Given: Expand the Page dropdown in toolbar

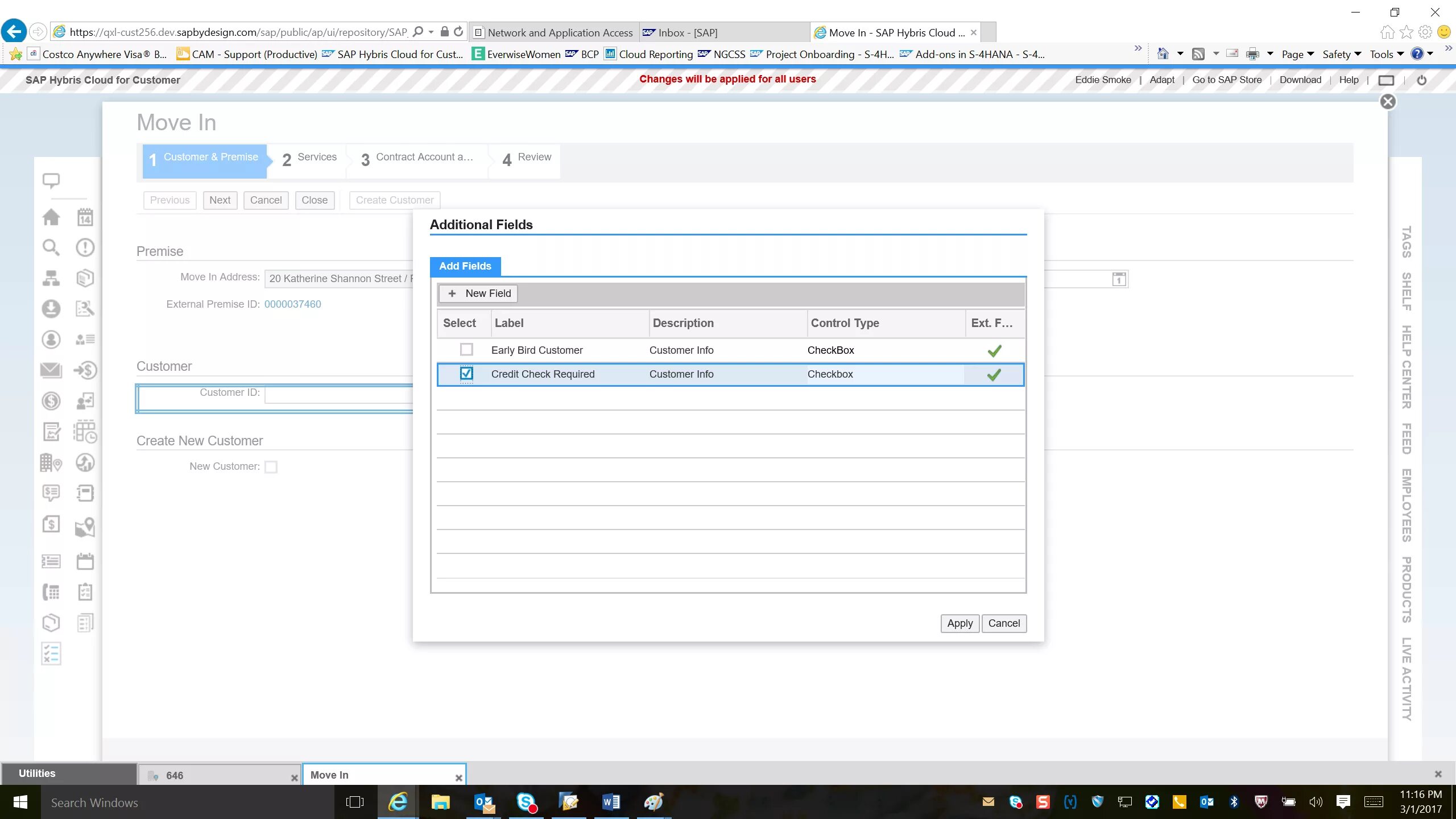Looking at the screenshot, I should (1297, 55).
